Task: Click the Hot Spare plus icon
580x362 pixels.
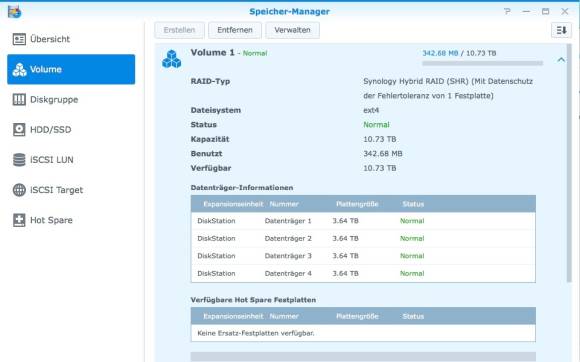Action: [x=19, y=220]
